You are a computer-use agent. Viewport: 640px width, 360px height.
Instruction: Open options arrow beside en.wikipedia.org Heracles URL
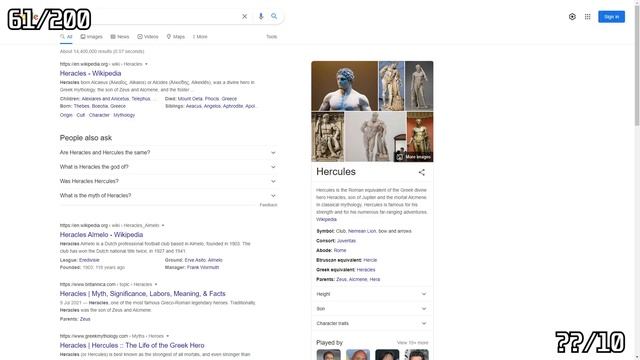146,64
